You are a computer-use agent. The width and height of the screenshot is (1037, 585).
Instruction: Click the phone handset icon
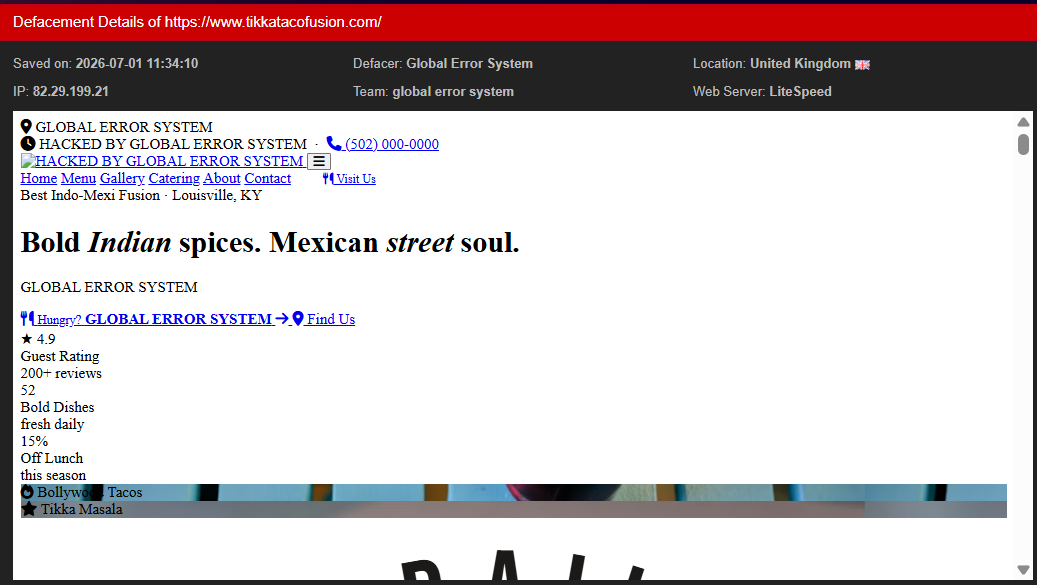coord(334,143)
